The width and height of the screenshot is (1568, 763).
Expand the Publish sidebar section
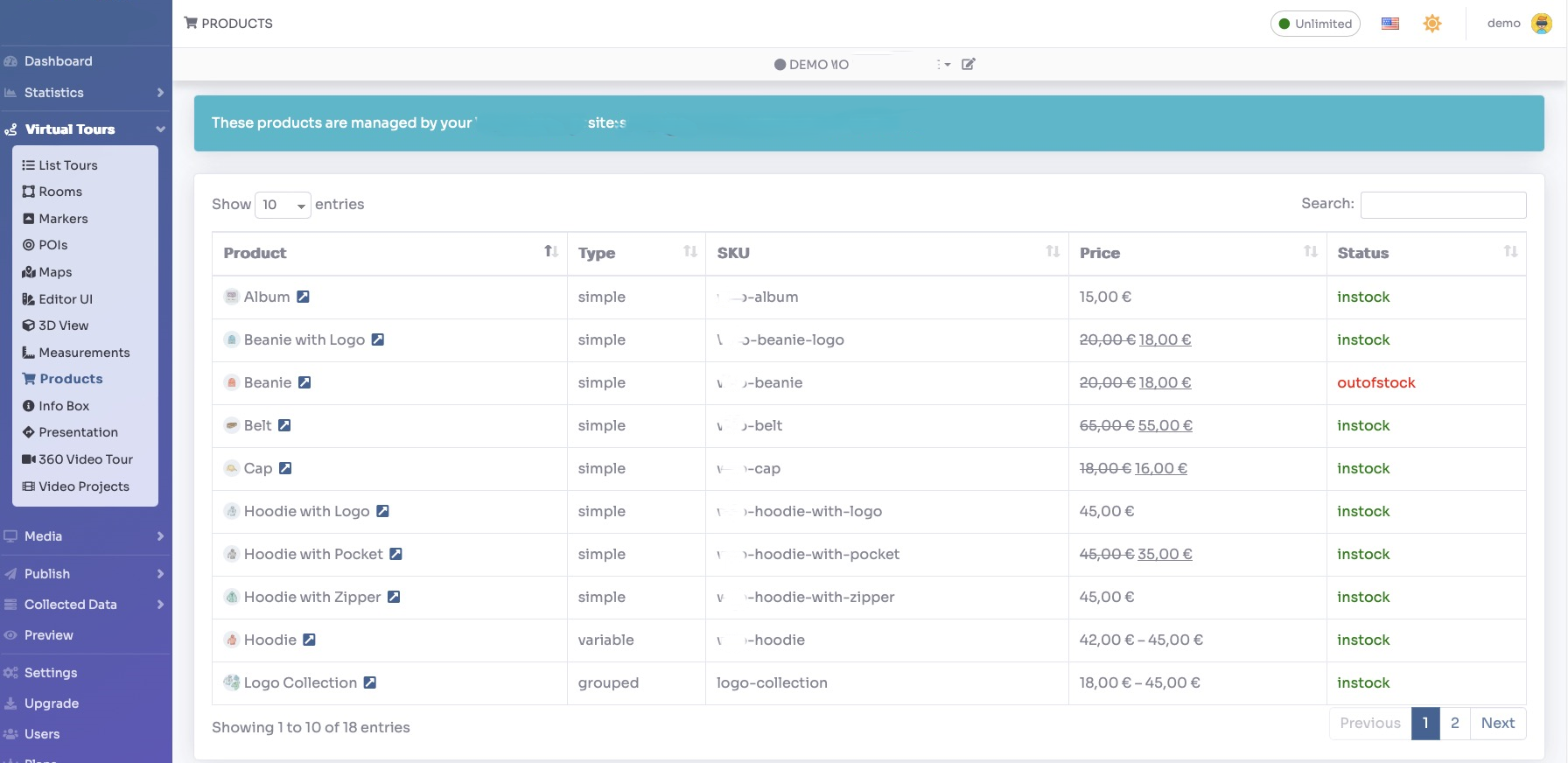[85, 574]
